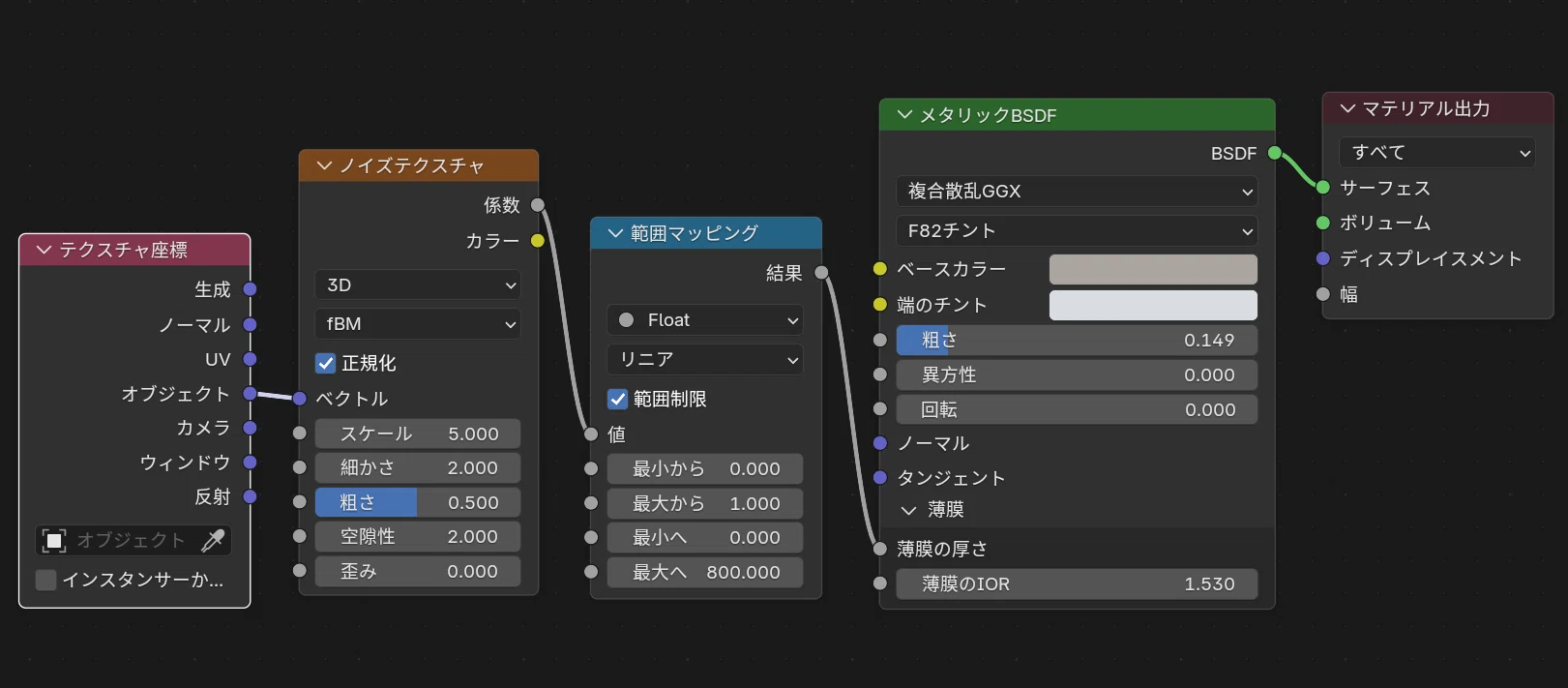Viewport: 1568px width, 688px height.
Task: Click the 最大から 1.000 field
Action: point(705,503)
